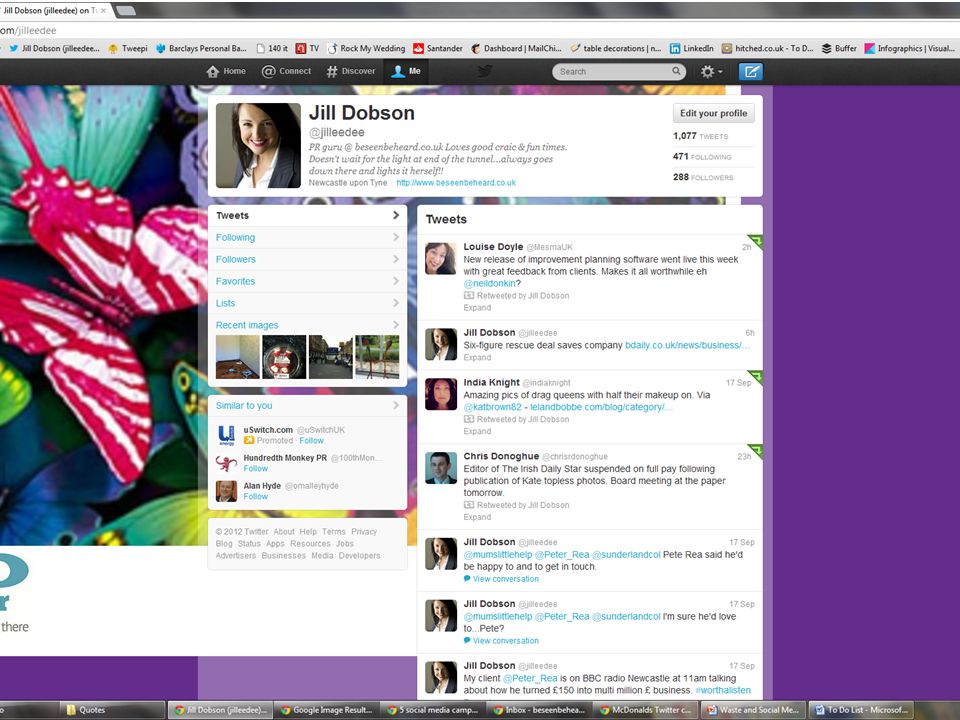Expand Recent images section

[x=307, y=325]
